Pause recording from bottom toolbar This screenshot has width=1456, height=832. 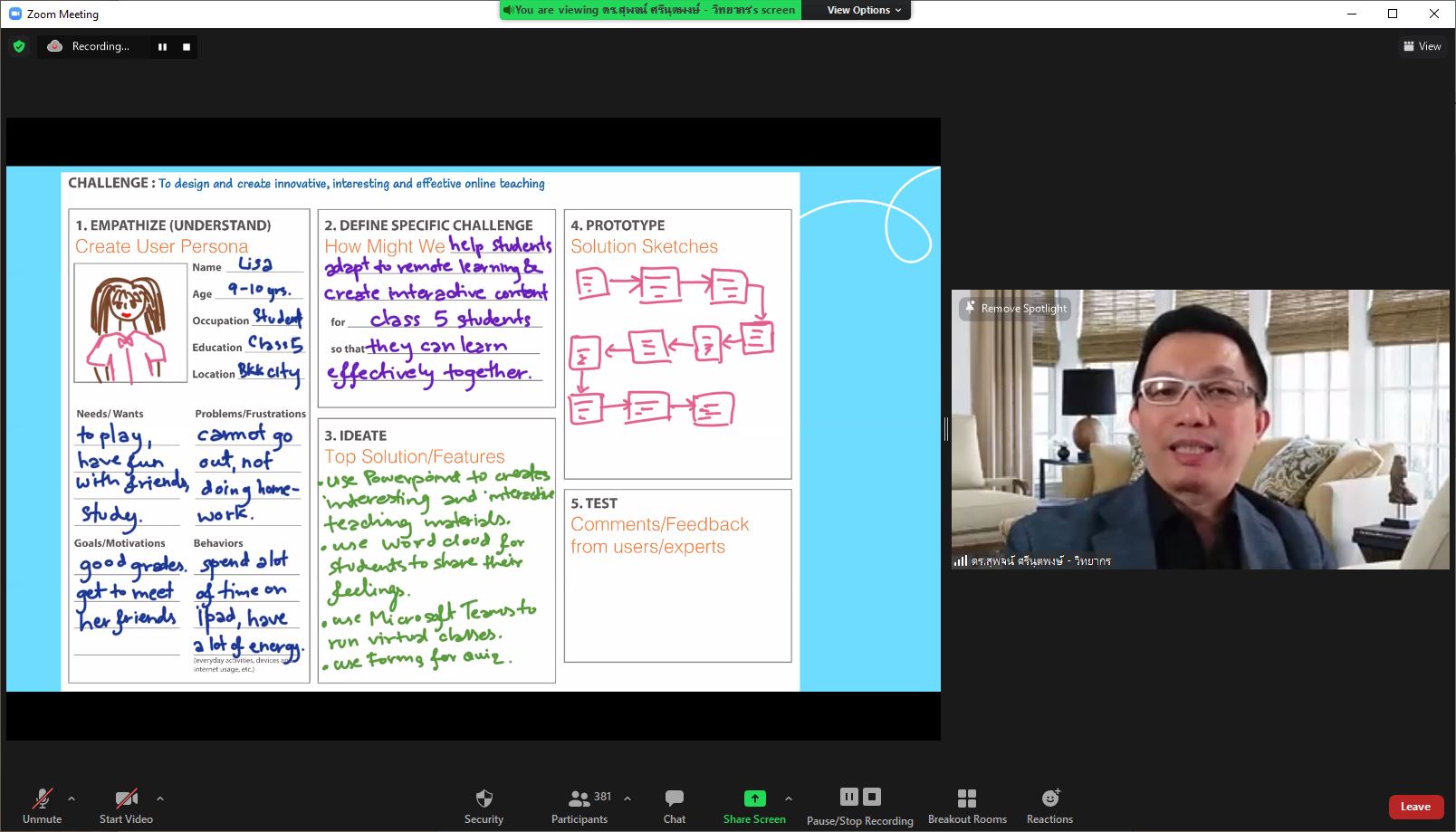[x=848, y=797]
